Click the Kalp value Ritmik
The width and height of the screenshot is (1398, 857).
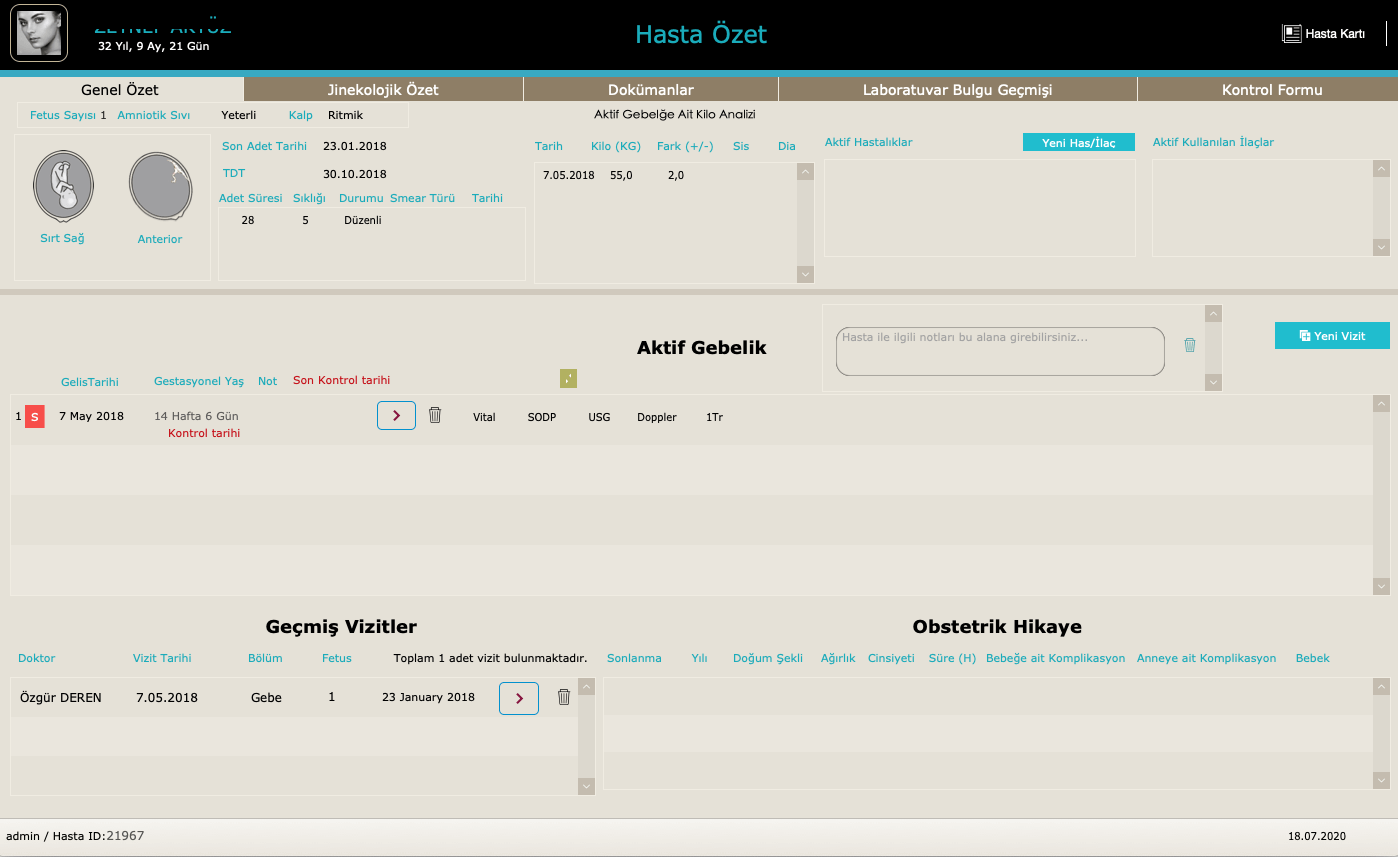tap(345, 115)
